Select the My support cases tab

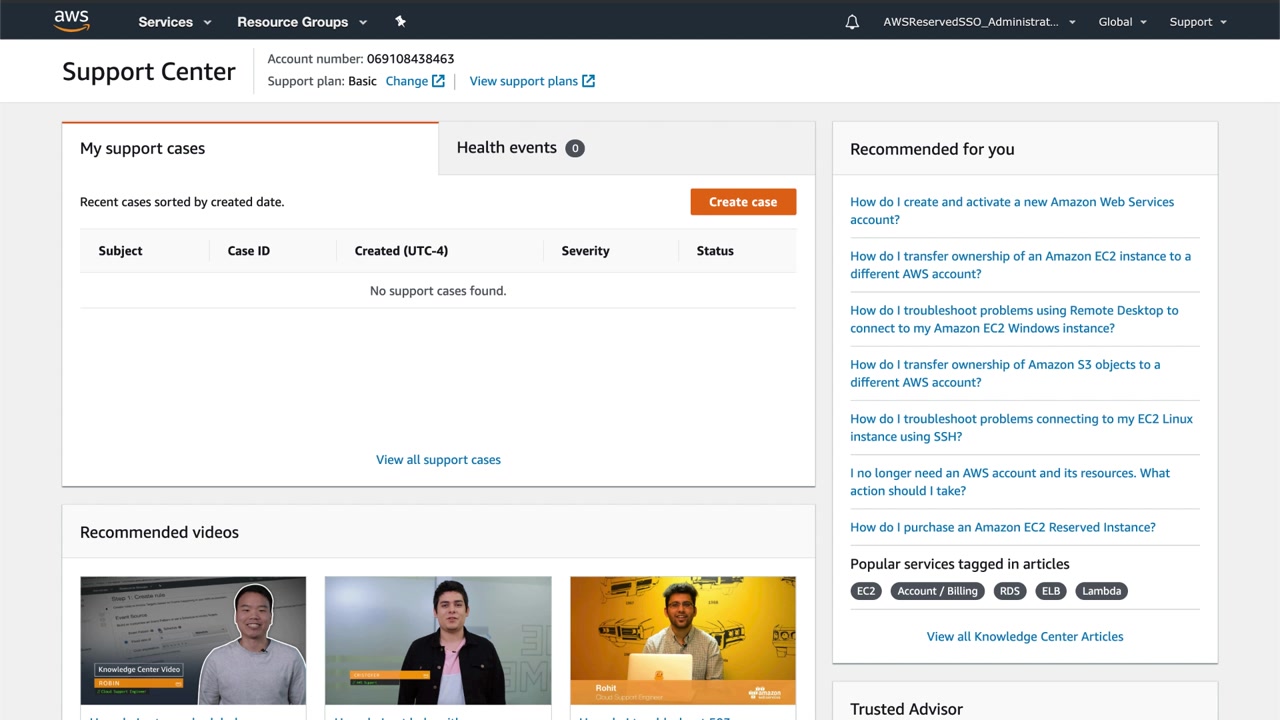pos(143,149)
